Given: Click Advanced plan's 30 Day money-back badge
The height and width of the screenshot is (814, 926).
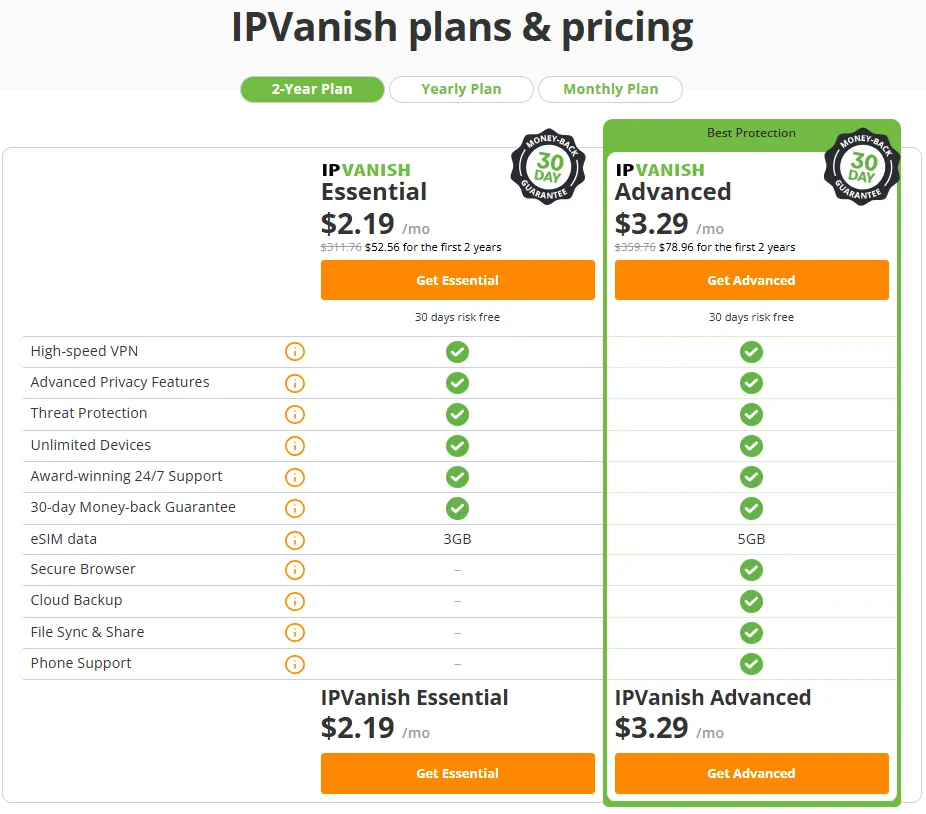Looking at the screenshot, I should 862,166.
